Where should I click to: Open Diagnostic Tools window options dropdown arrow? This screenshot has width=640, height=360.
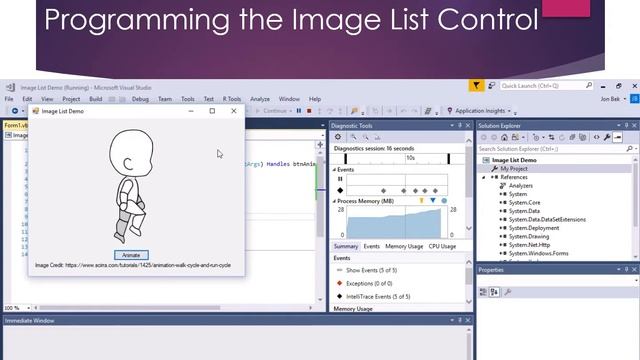coord(452,125)
